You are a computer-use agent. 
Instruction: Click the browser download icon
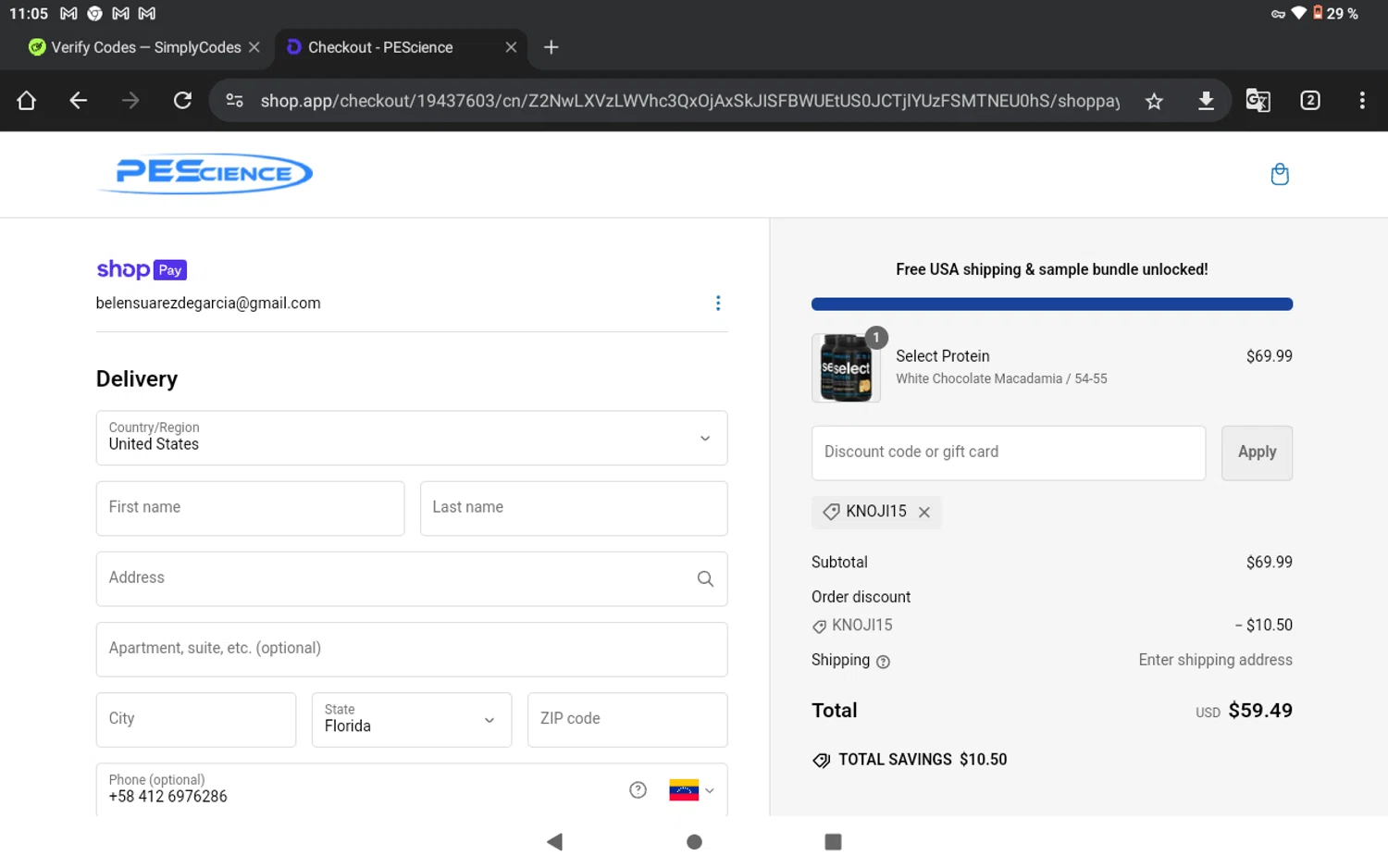(1205, 101)
